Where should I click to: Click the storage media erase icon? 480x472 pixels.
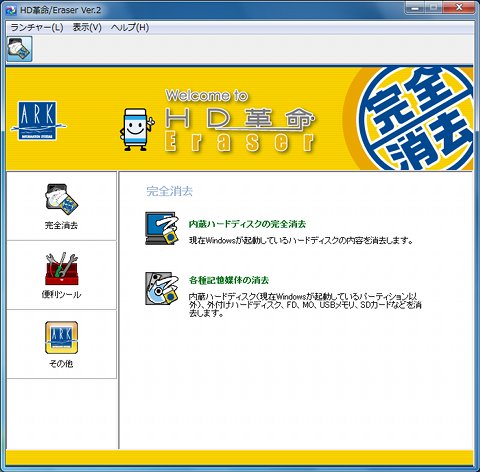[162, 288]
